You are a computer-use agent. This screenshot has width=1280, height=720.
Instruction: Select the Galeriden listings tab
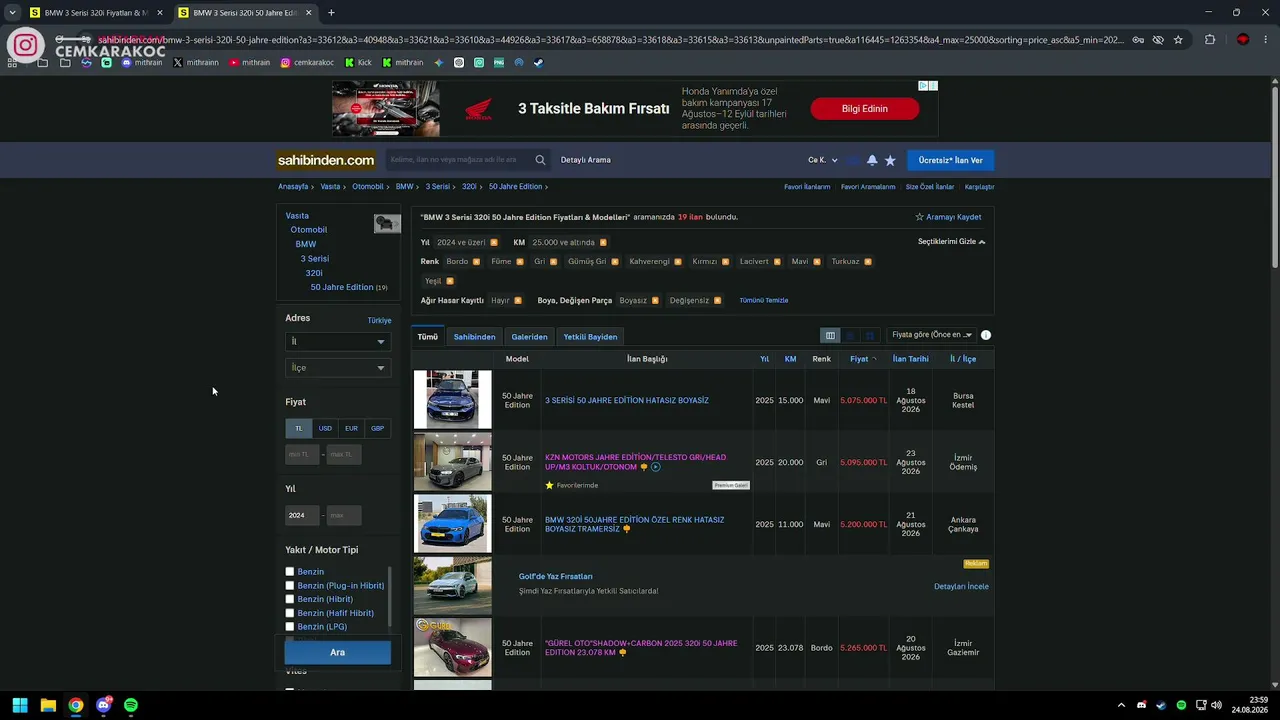coord(529,337)
